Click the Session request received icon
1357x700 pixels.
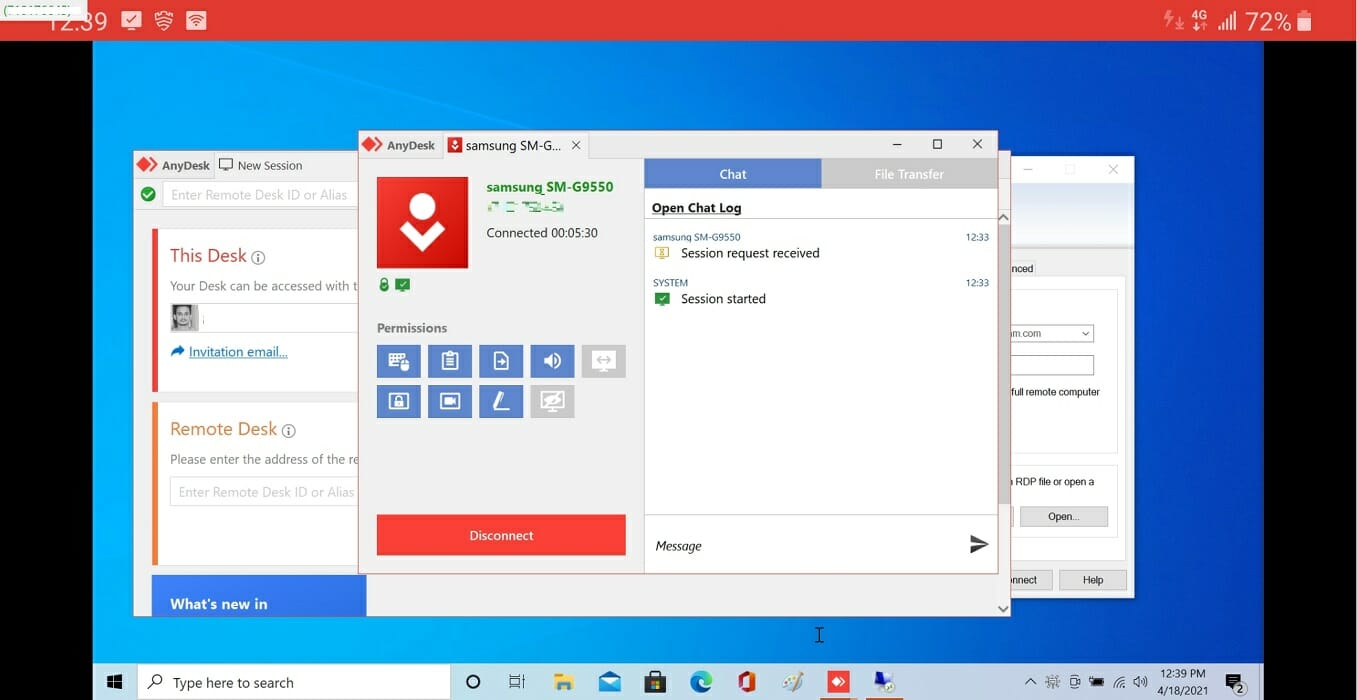click(661, 253)
